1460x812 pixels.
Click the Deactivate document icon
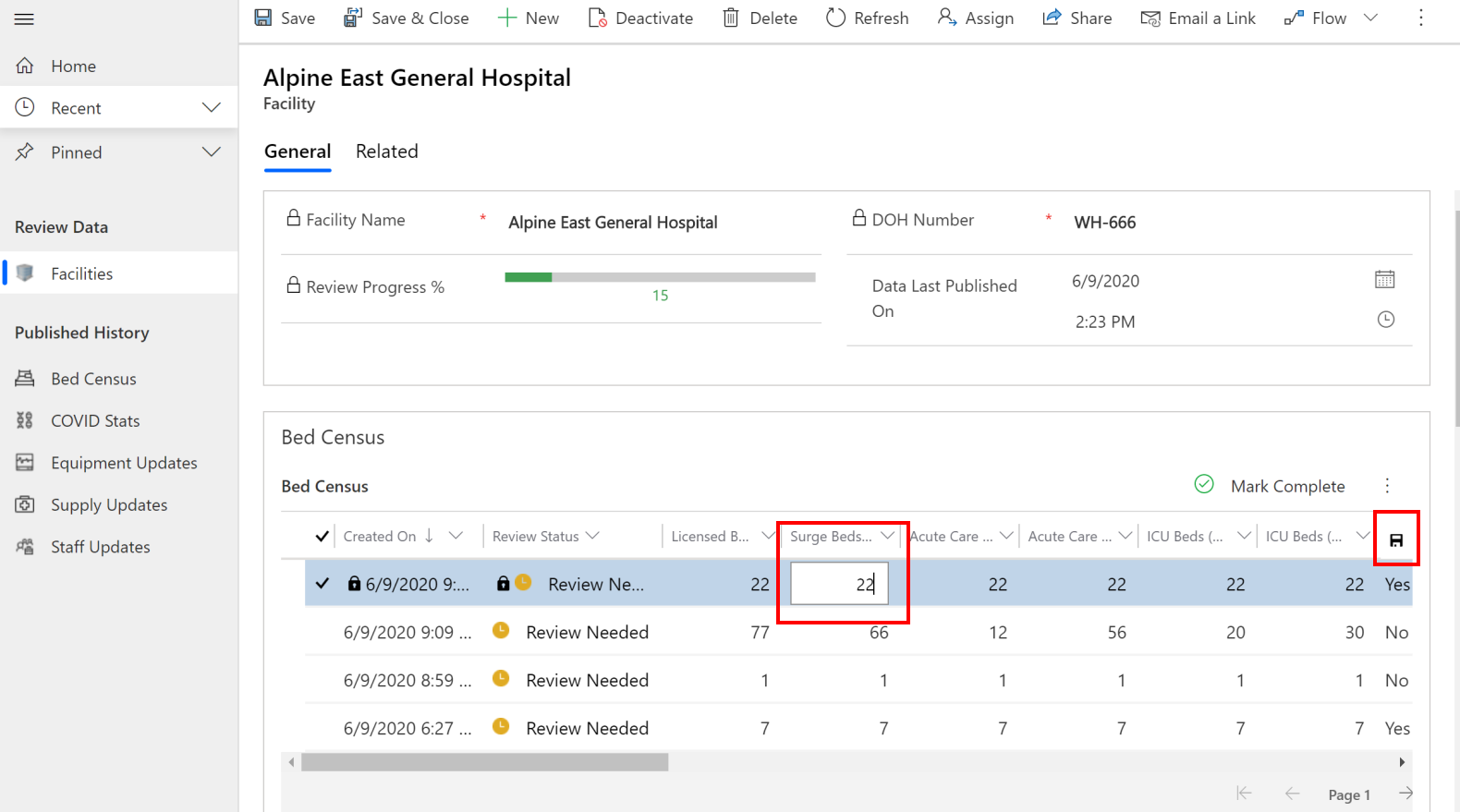coord(597,18)
